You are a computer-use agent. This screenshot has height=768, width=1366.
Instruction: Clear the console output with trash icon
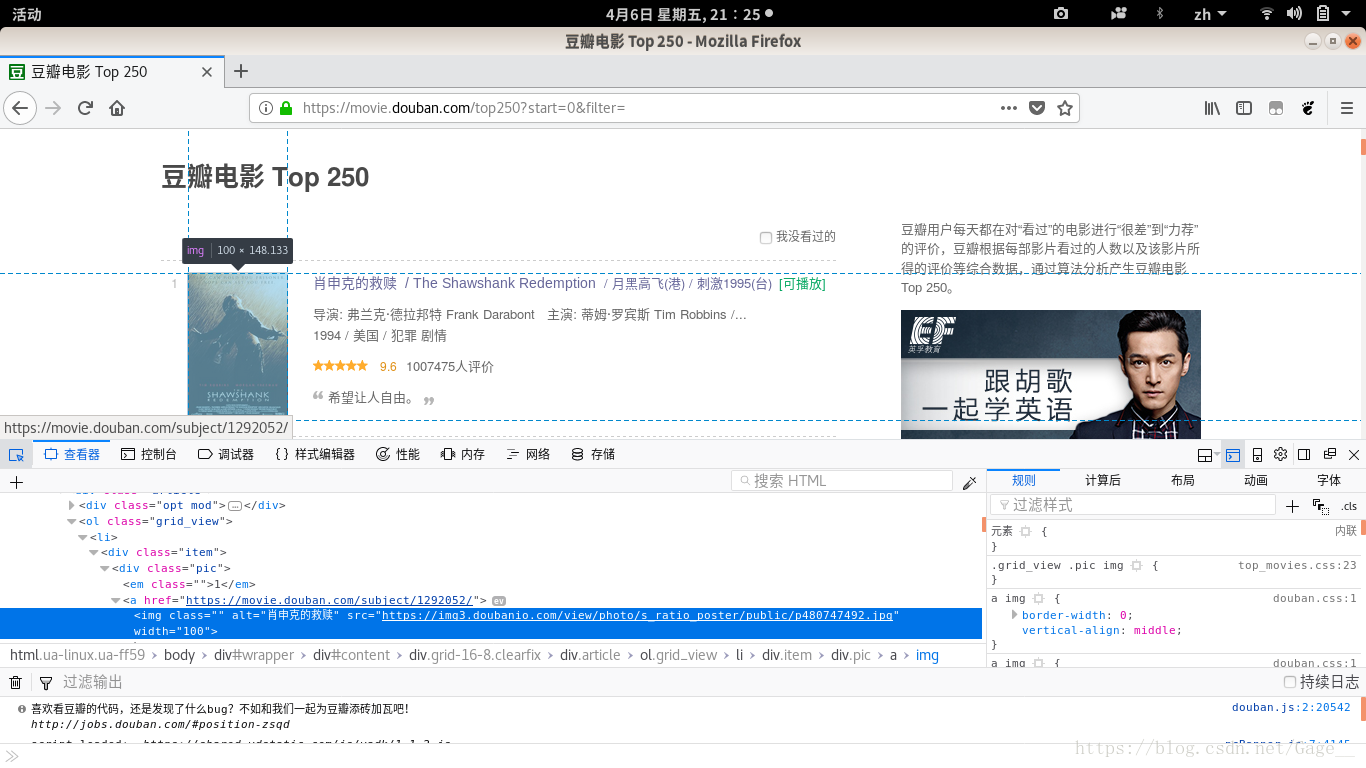coord(16,683)
